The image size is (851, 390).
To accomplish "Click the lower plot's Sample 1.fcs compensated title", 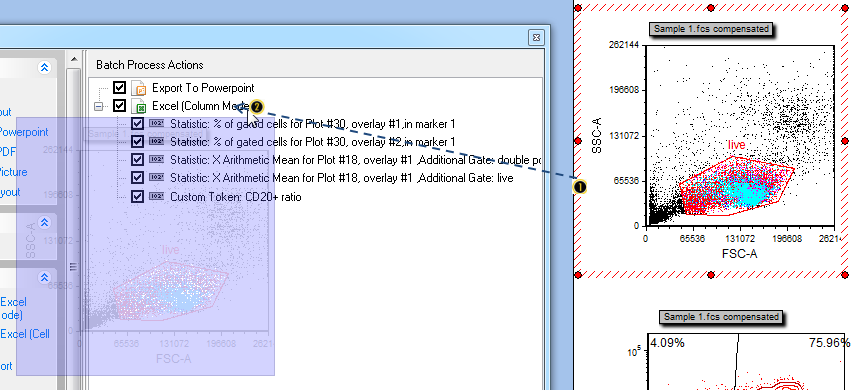I will 722,317.
